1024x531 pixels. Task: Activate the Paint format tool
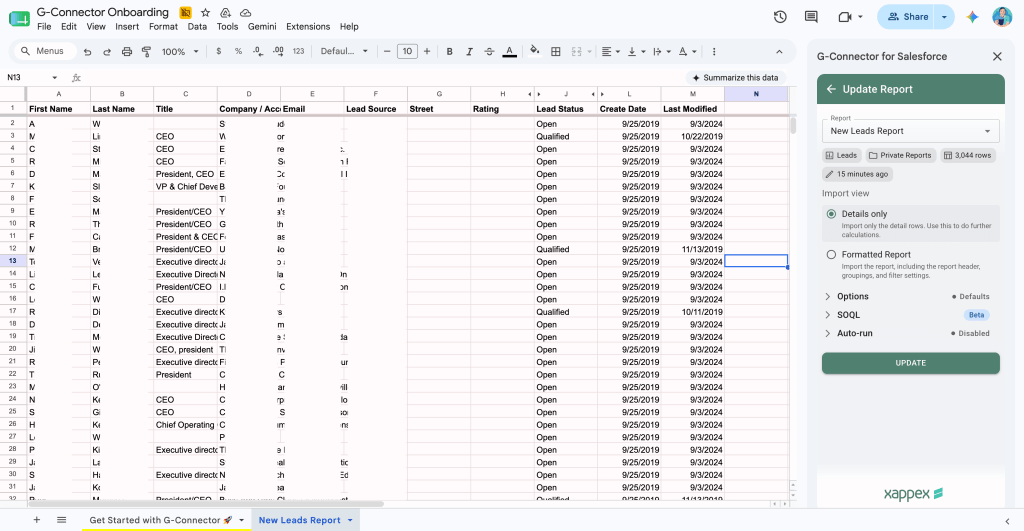coord(146,52)
